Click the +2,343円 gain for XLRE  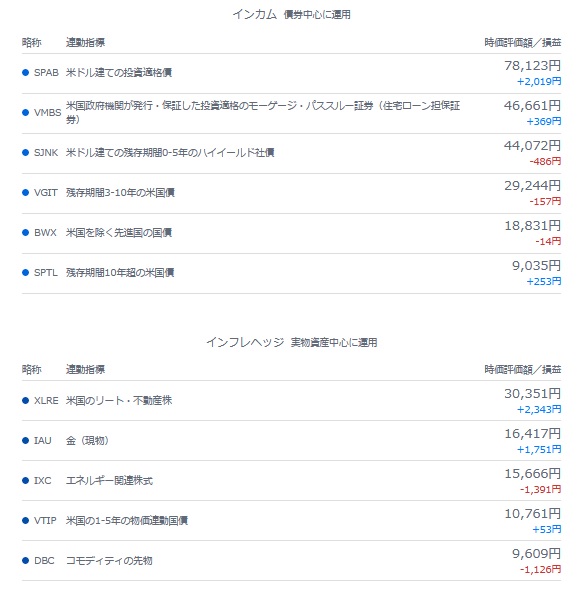coord(539,409)
